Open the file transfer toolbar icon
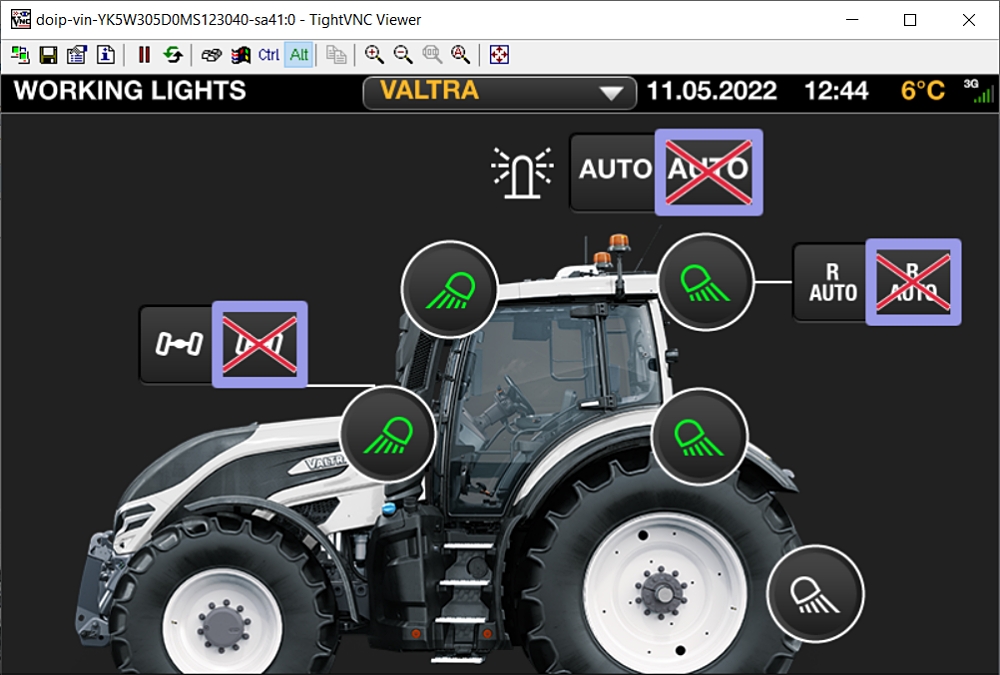The image size is (1000, 675). coord(336,55)
